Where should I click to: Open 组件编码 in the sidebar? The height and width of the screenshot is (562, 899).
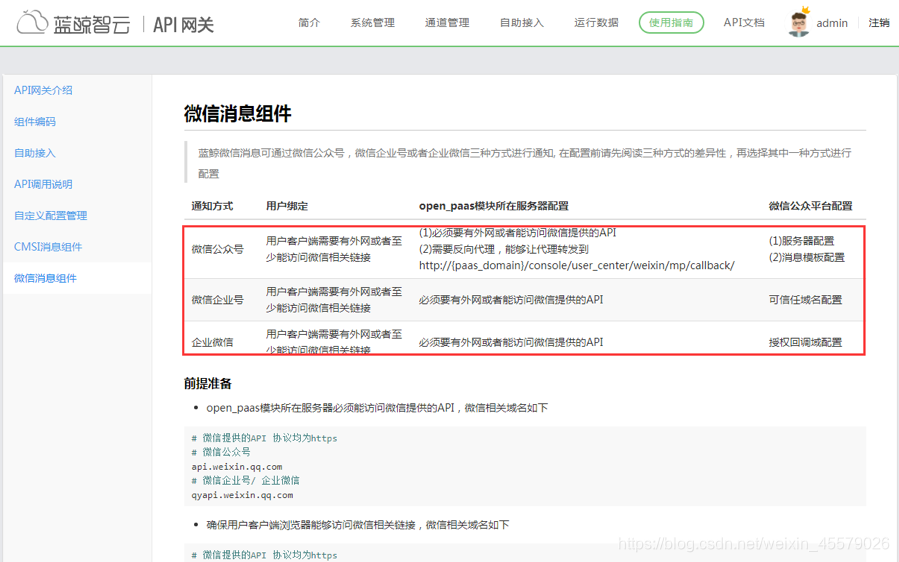click(35, 122)
